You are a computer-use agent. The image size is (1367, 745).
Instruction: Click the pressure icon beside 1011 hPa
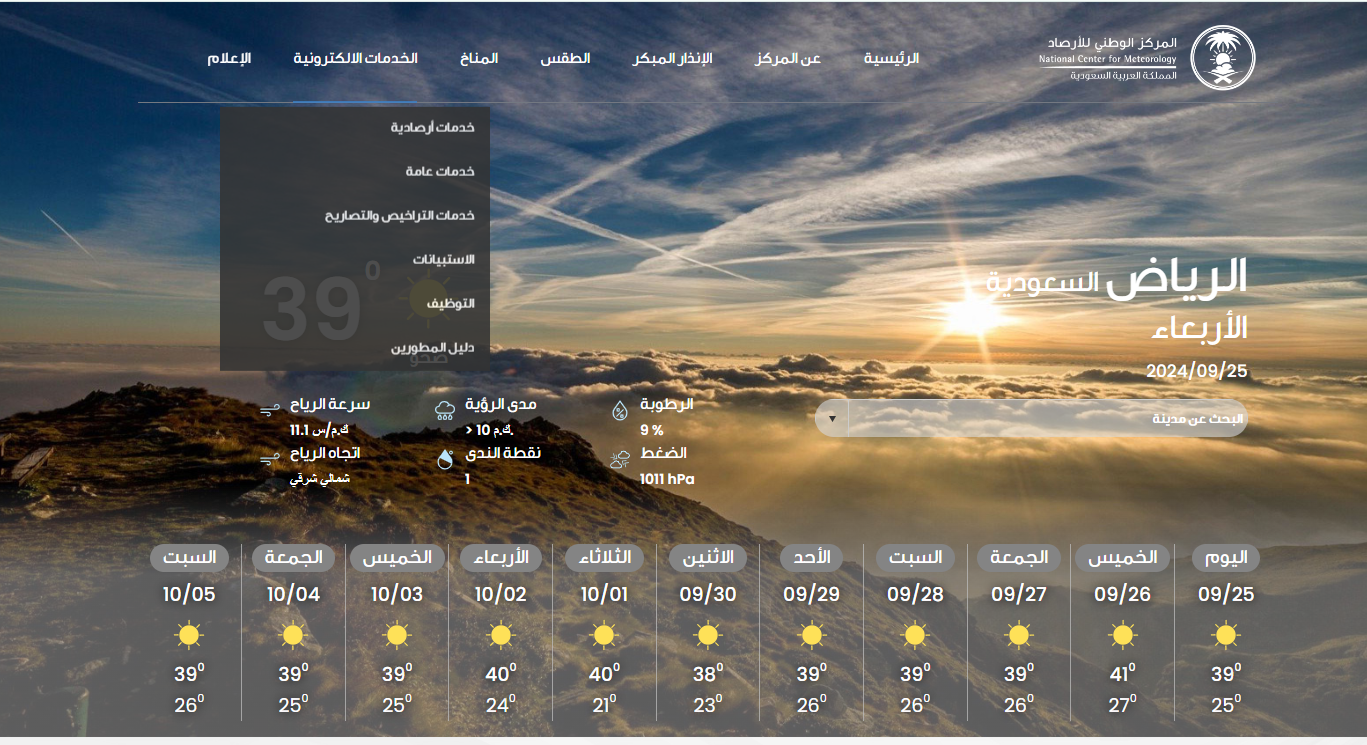pyautogui.click(x=620, y=459)
